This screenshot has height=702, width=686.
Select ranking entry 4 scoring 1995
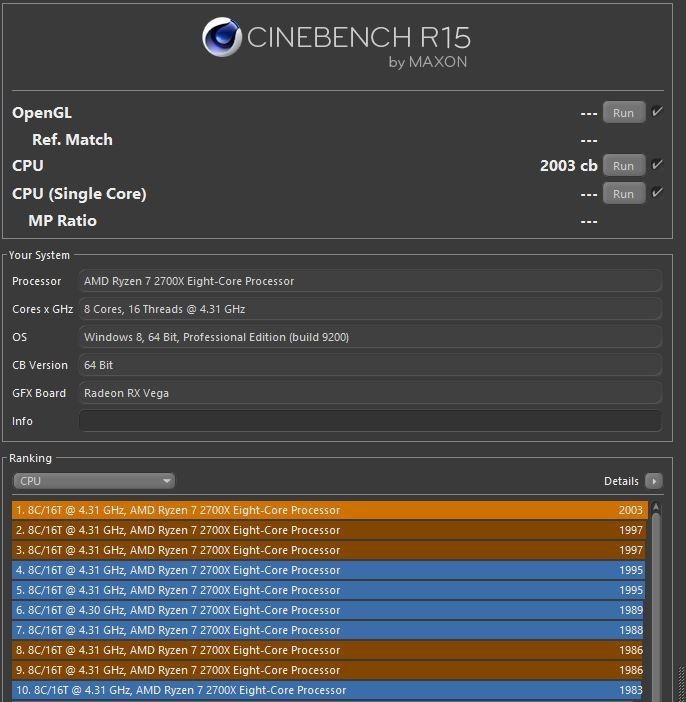tap(329, 570)
